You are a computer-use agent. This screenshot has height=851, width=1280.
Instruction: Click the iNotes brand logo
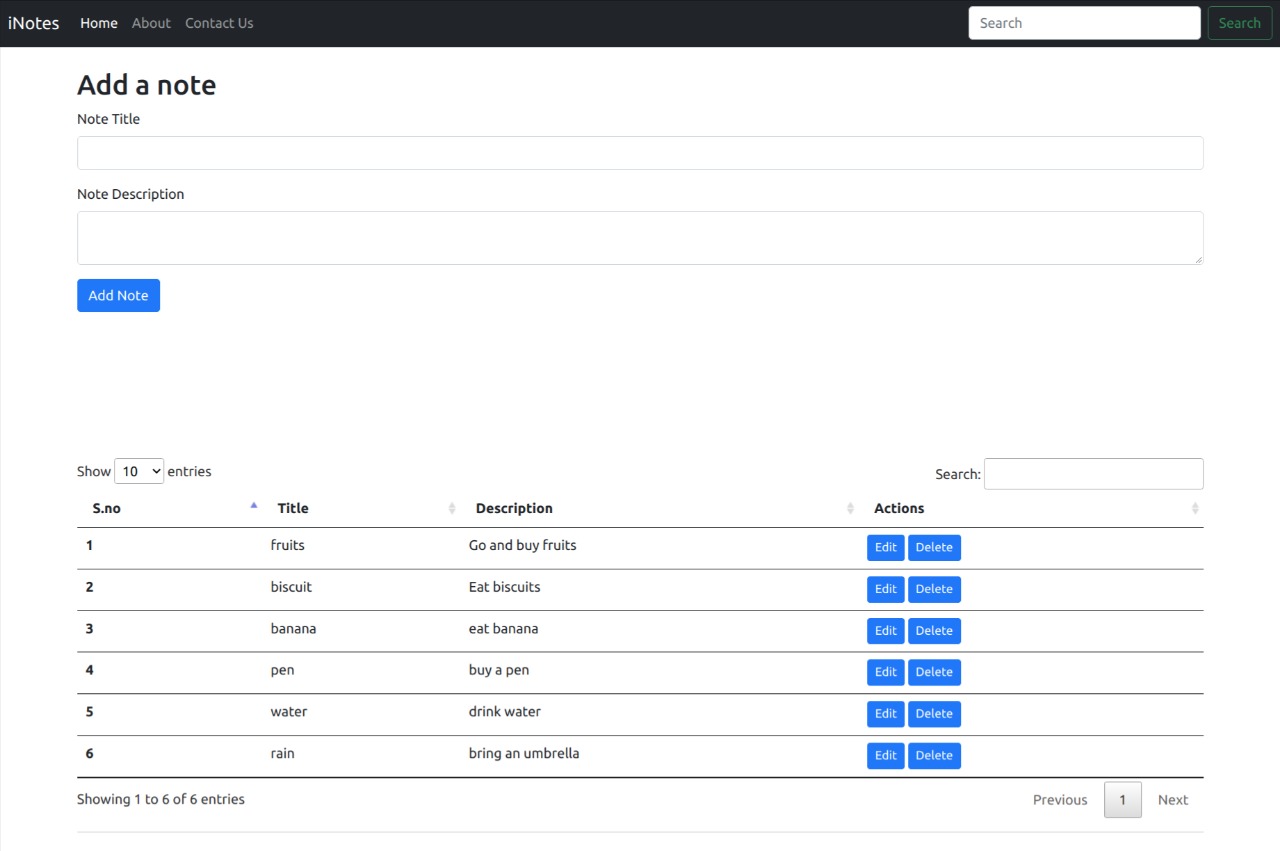[33, 23]
